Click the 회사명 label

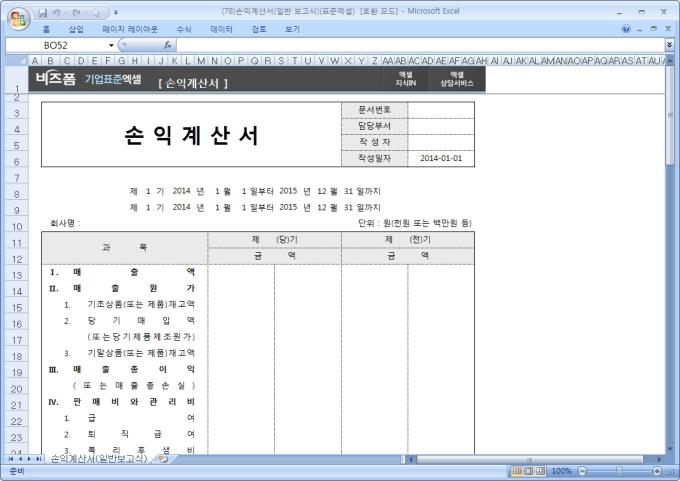65,223
